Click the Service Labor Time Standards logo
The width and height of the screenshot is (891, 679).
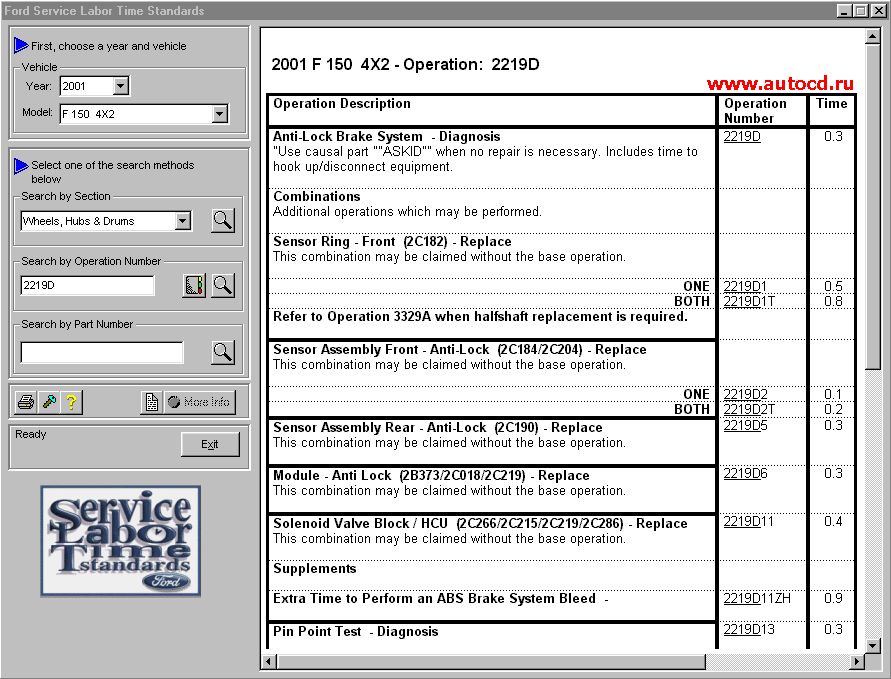[x=120, y=541]
